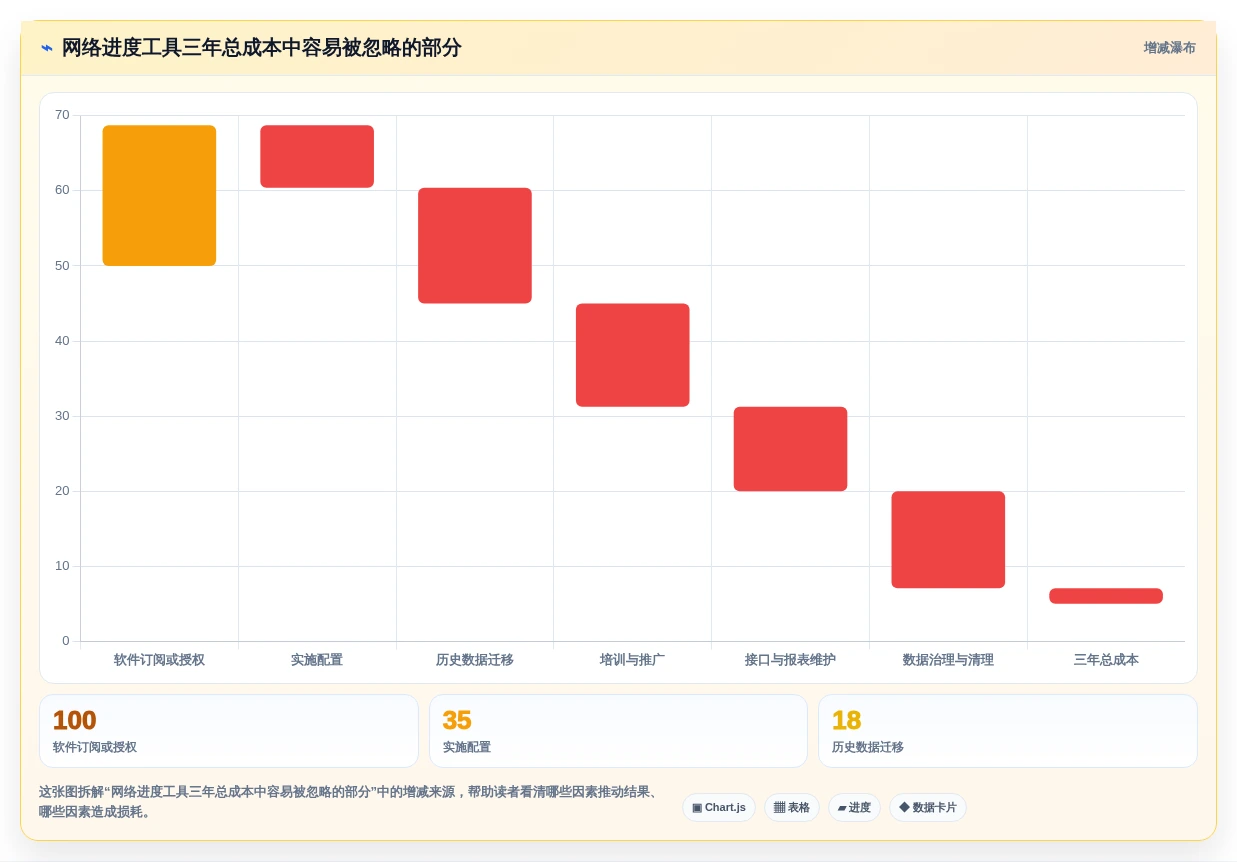Click the data card showing 18
1237x862 pixels.
[1008, 731]
